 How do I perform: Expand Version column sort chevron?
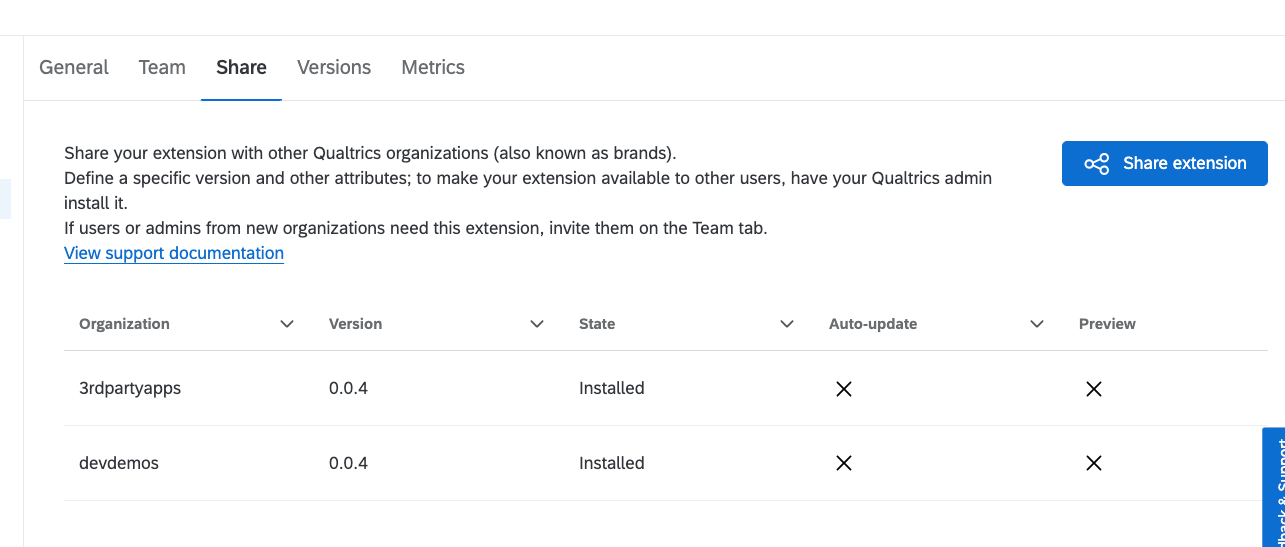pos(537,324)
